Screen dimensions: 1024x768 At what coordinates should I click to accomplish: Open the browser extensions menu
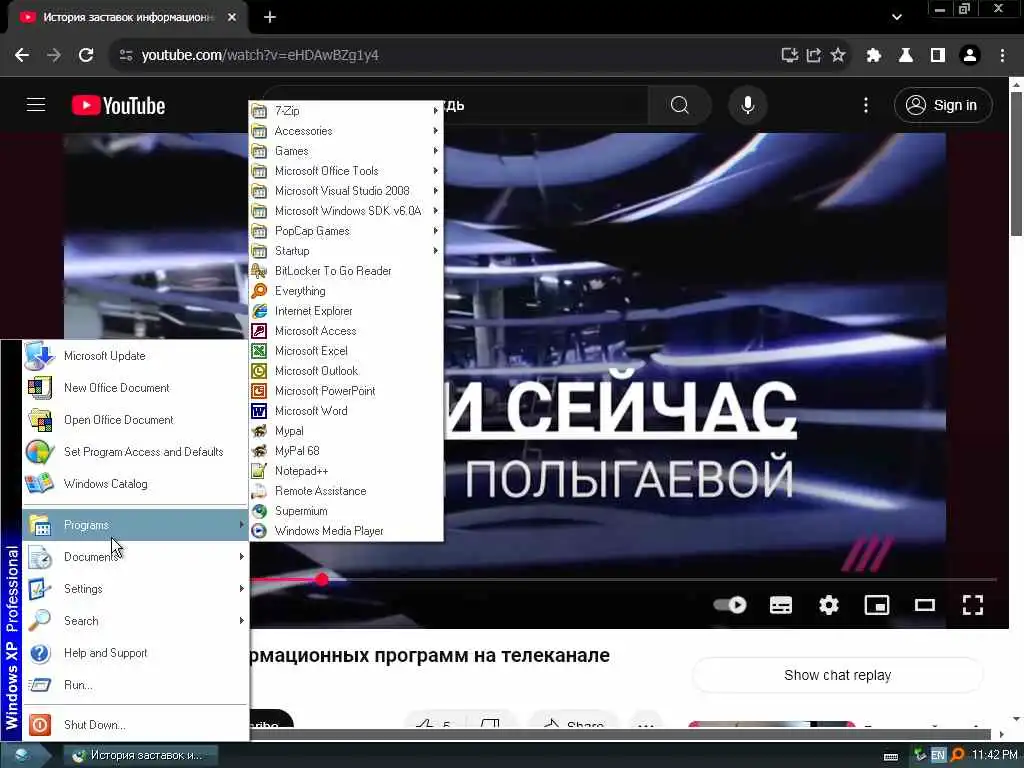click(x=874, y=56)
